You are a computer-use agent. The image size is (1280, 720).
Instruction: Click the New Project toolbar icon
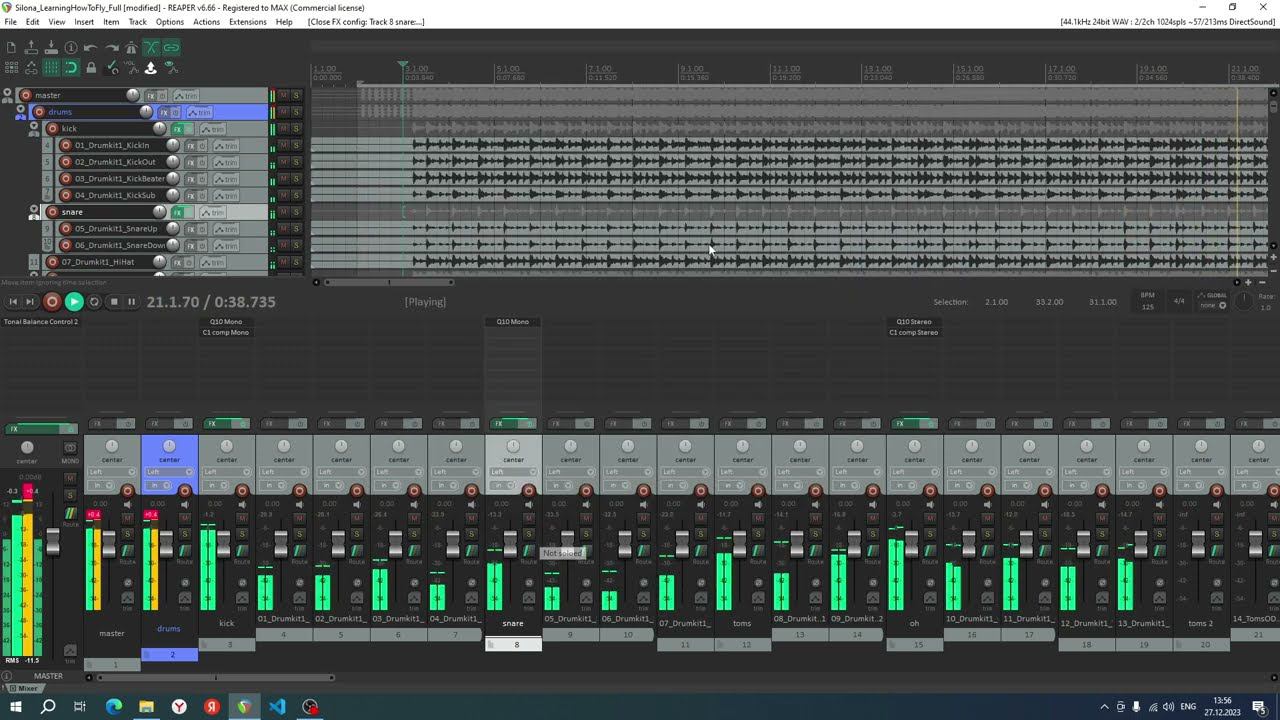pos(11,48)
